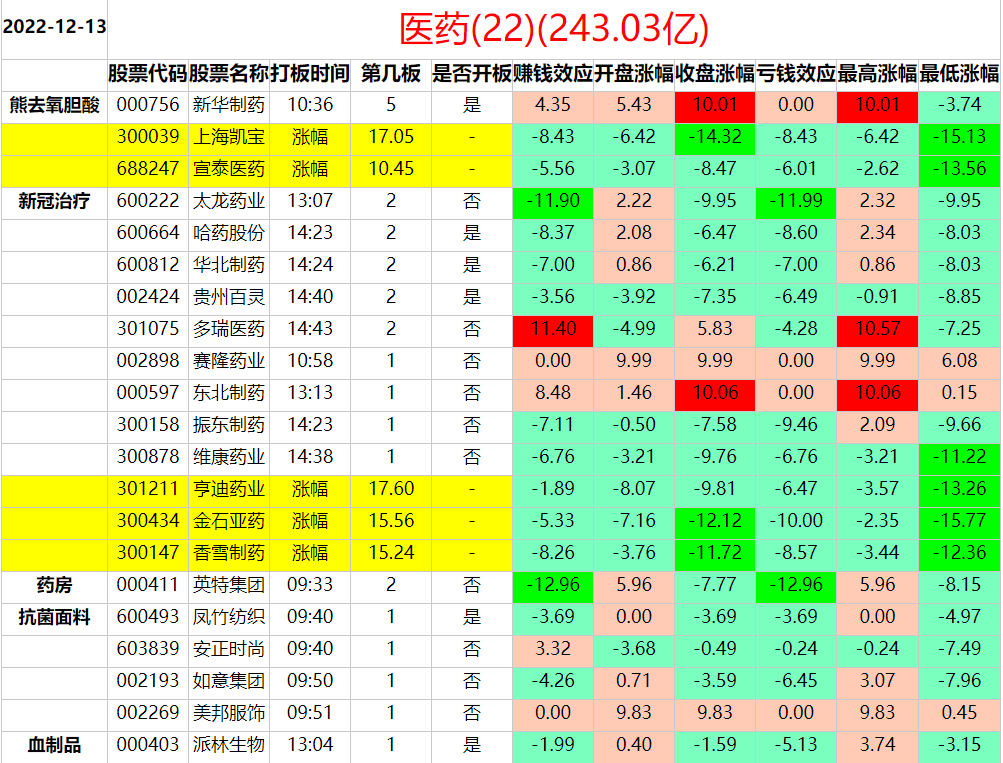Screen dimensions: 1003x763
Task: Click time cell 10:36
Action: coord(310,105)
